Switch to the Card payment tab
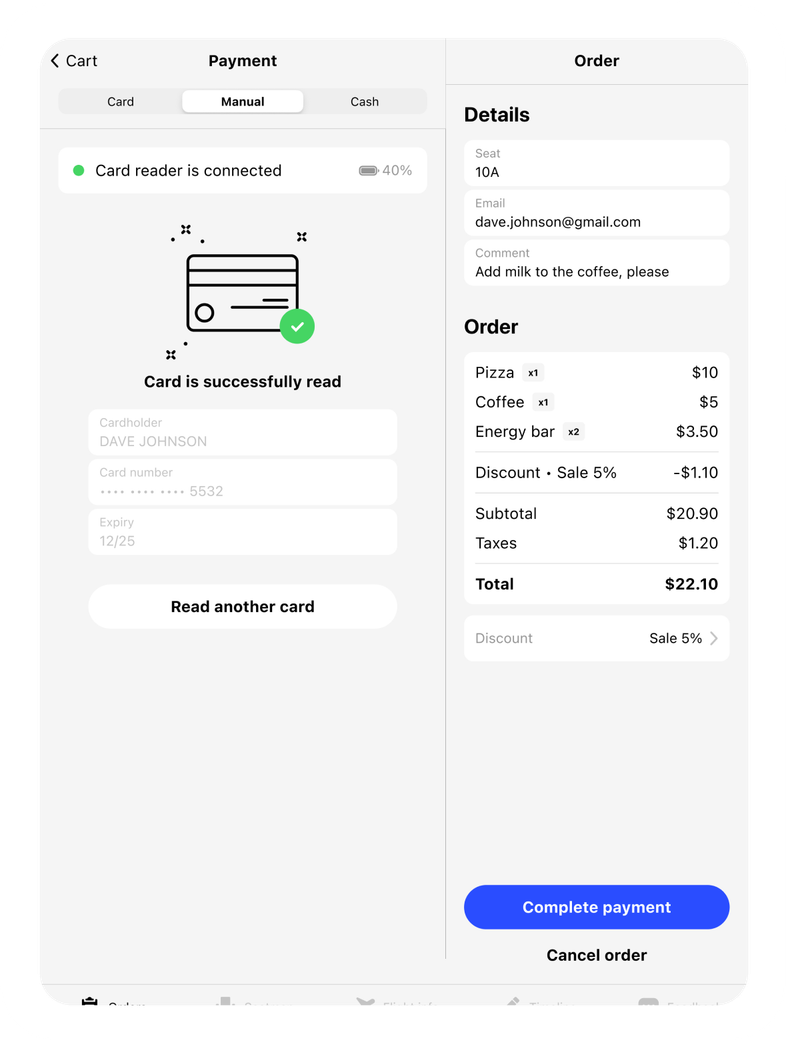Image resolution: width=788 pixels, height=1041 pixels. (121, 102)
